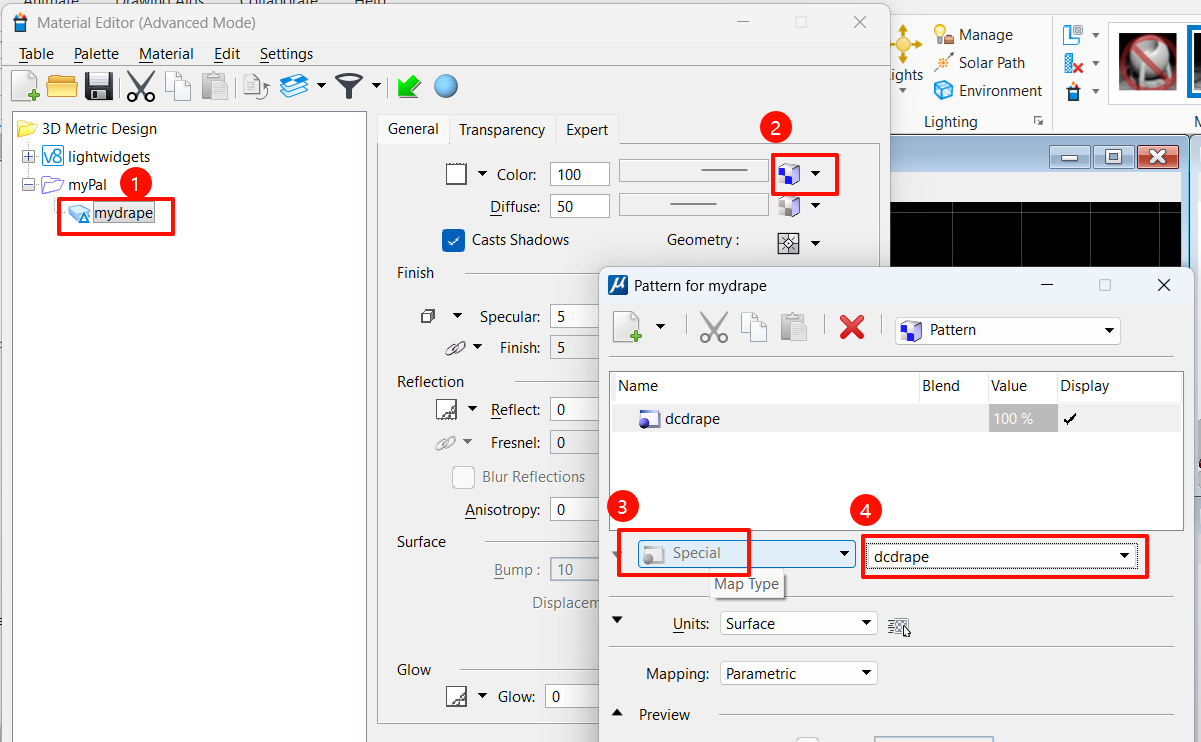Click the Color pattern map icon
1201x742 pixels.
[789, 174]
